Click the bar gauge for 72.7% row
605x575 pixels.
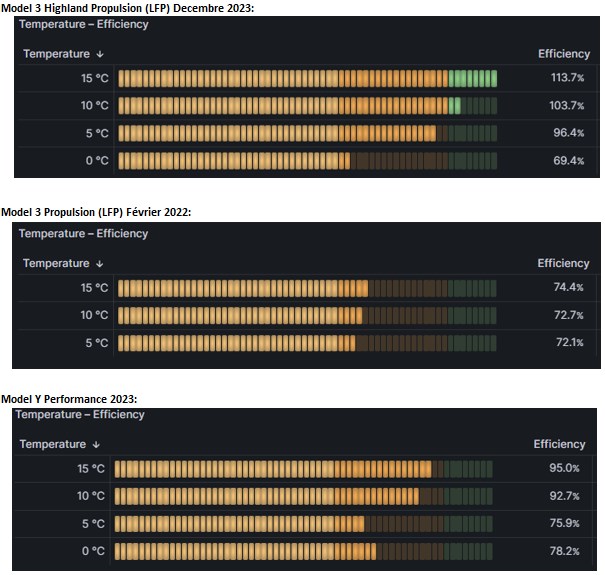[307, 316]
